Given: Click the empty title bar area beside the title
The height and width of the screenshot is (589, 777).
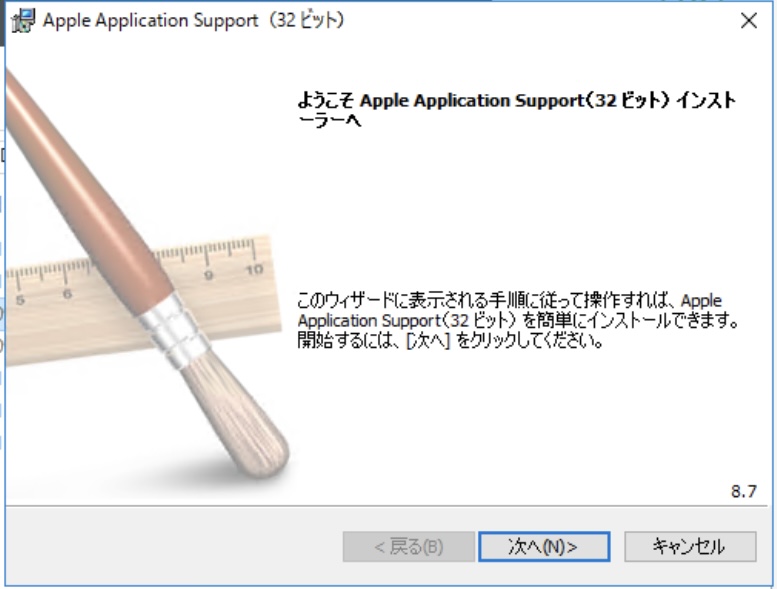Looking at the screenshot, I should click(x=540, y=21).
